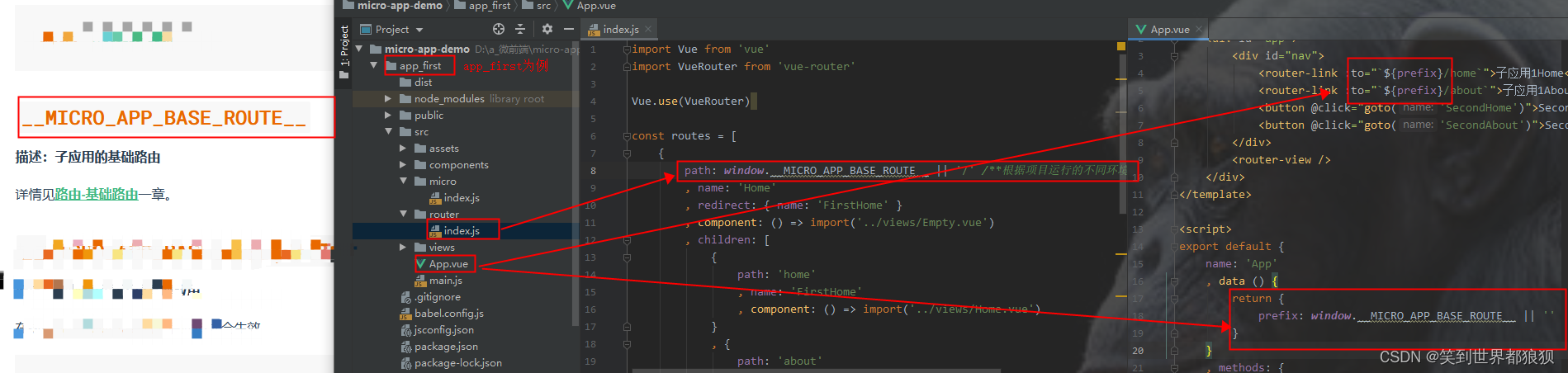The image size is (1568, 373).
Task: Open Project panel settings gear
Action: [x=547, y=29]
